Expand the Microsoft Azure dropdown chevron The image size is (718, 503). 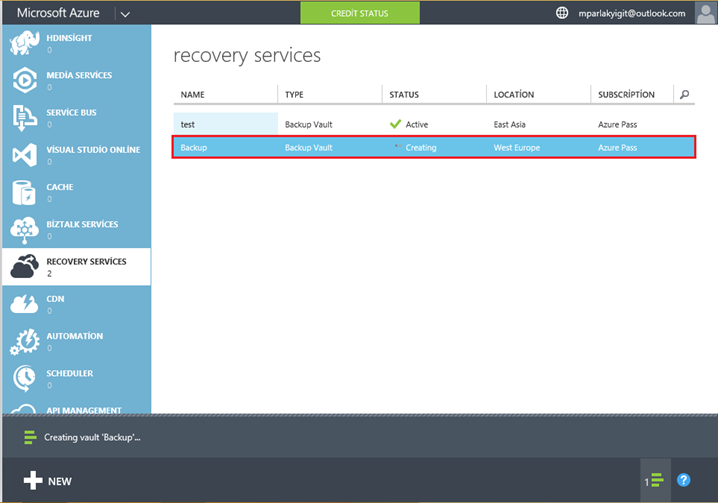[125, 14]
